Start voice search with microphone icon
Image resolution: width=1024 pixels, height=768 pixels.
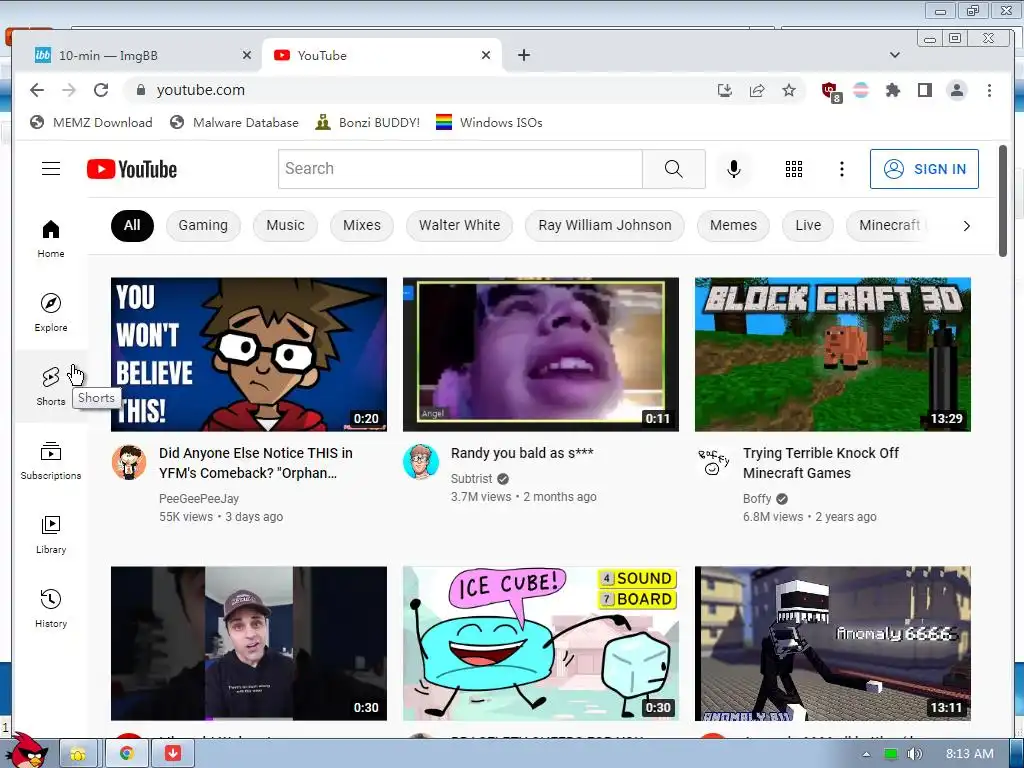(734, 168)
